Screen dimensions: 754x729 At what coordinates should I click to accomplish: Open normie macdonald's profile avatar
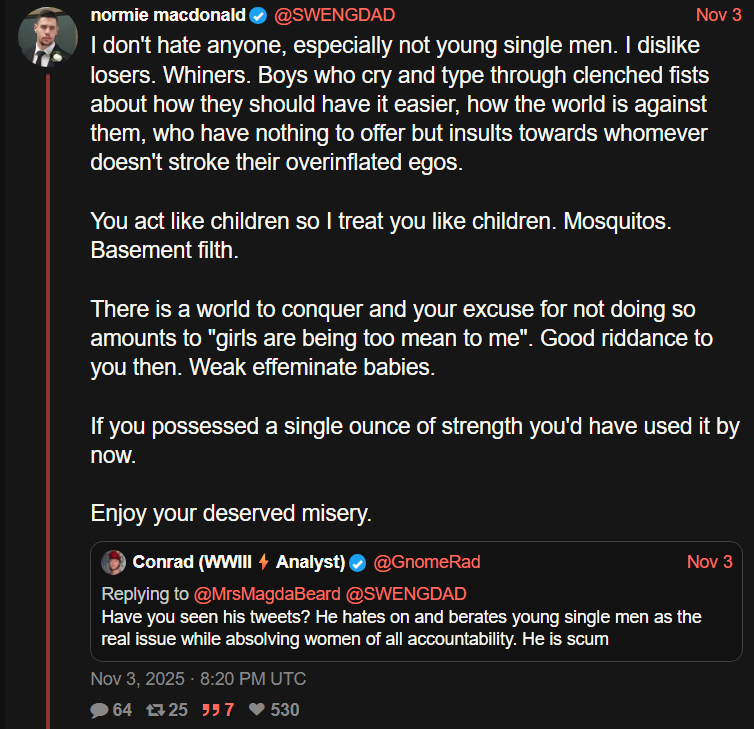[x=48, y=37]
